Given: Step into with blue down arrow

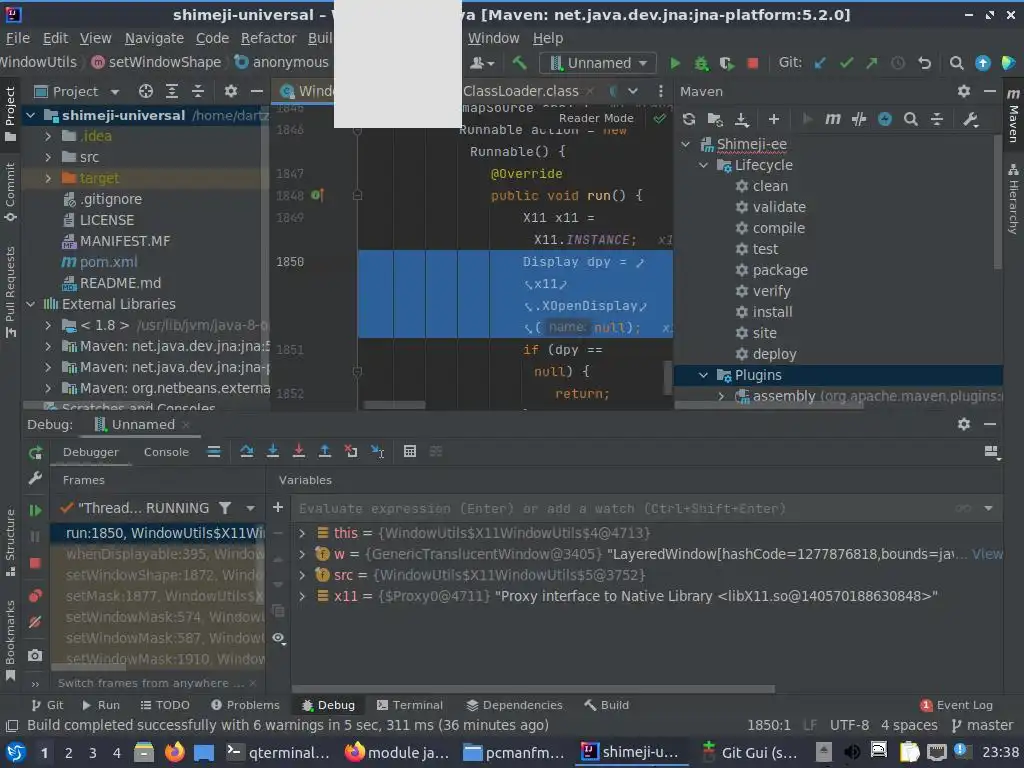Looking at the screenshot, I should pyautogui.click(x=273, y=451).
